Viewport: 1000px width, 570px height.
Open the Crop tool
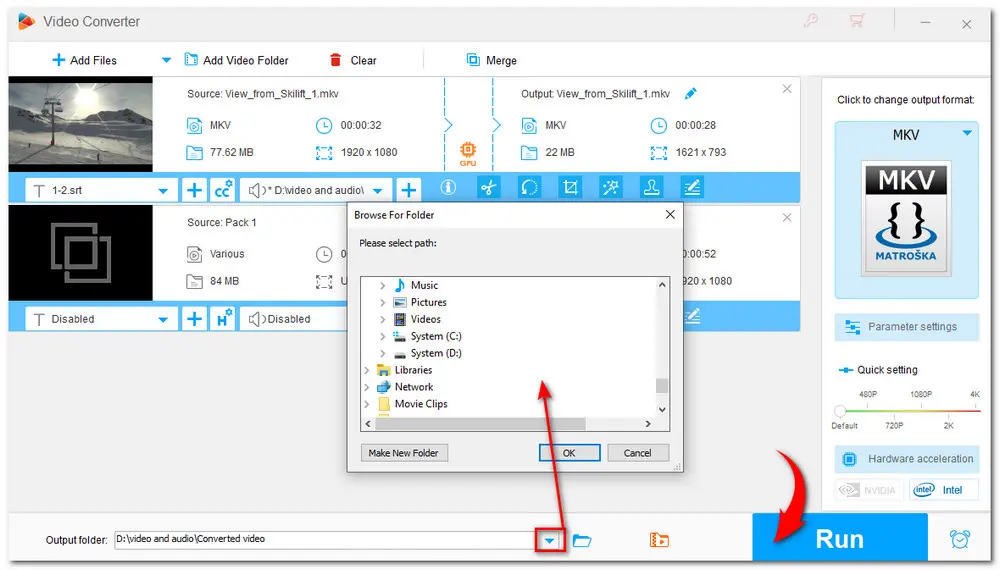coord(570,187)
